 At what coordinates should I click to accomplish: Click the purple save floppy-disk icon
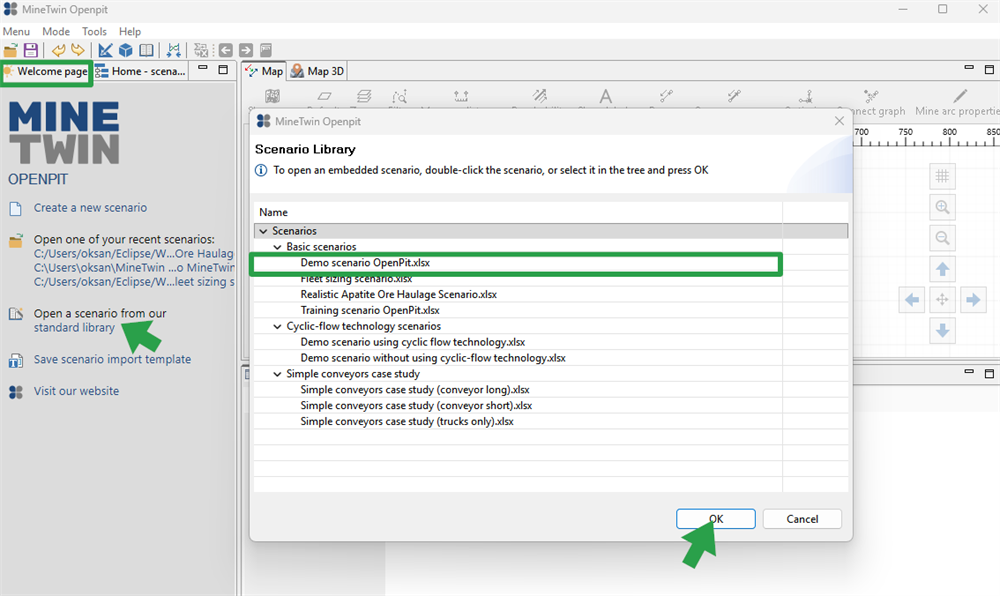tap(31, 50)
